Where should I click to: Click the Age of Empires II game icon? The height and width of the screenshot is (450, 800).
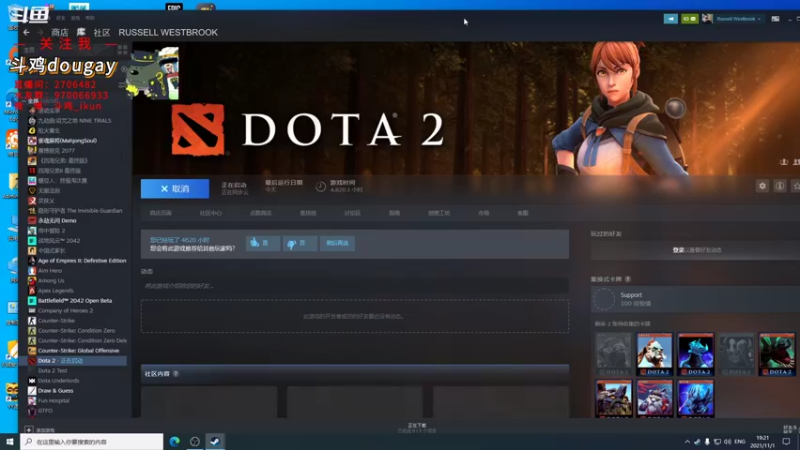tap(32, 260)
